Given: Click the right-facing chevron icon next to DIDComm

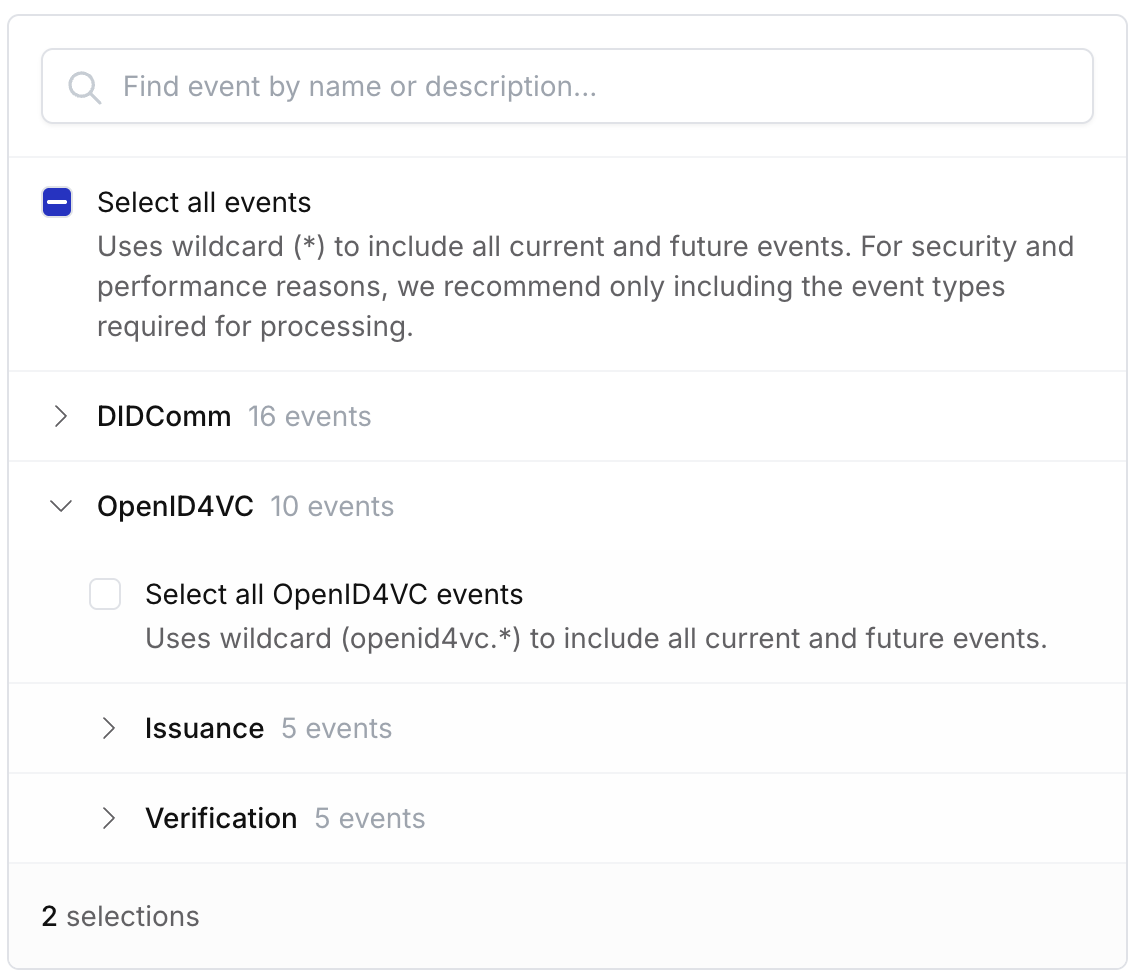Looking at the screenshot, I should pyautogui.click(x=60, y=416).
